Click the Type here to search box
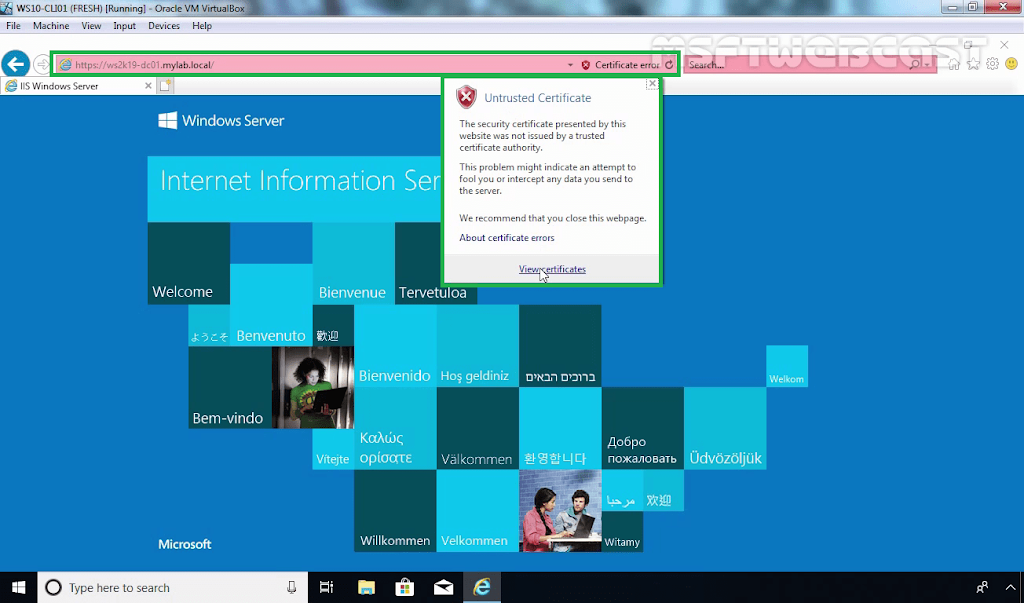The width and height of the screenshot is (1024, 603). pyautogui.click(x=173, y=587)
